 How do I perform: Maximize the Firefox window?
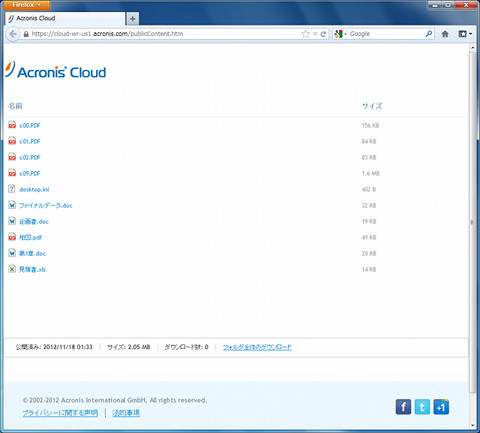(448, 5)
